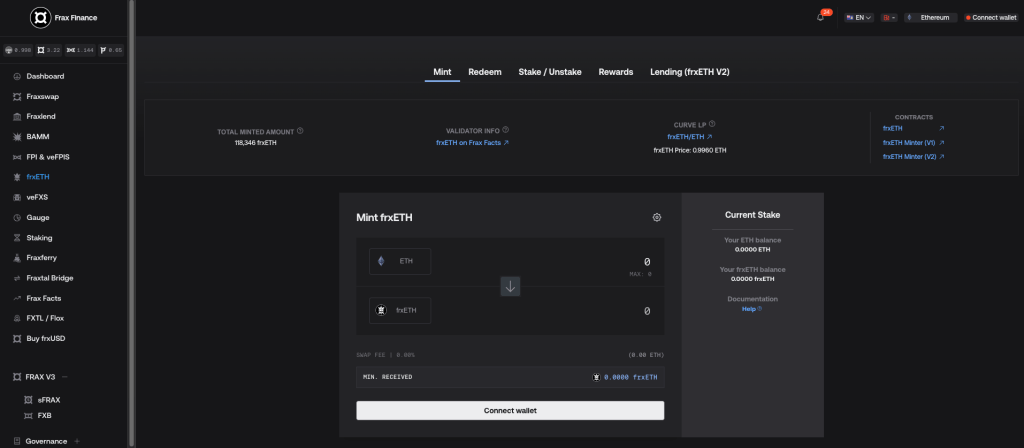Open the Lending (frxETH V2) tab
The height and width of the screenshot is (448, 1024).
(x=689, y=72)
